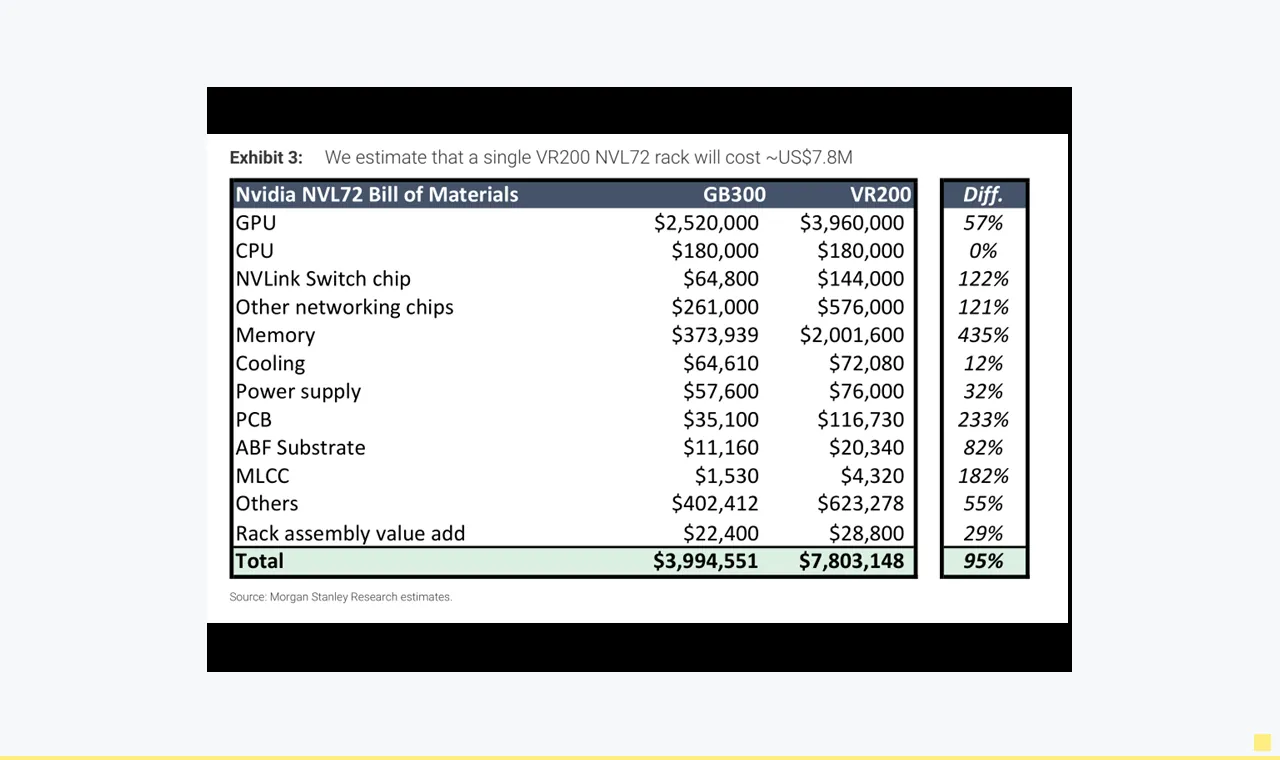Screen dimensions: 1280x760
Task: Select the Cooling row label
Action: point(271,363)
